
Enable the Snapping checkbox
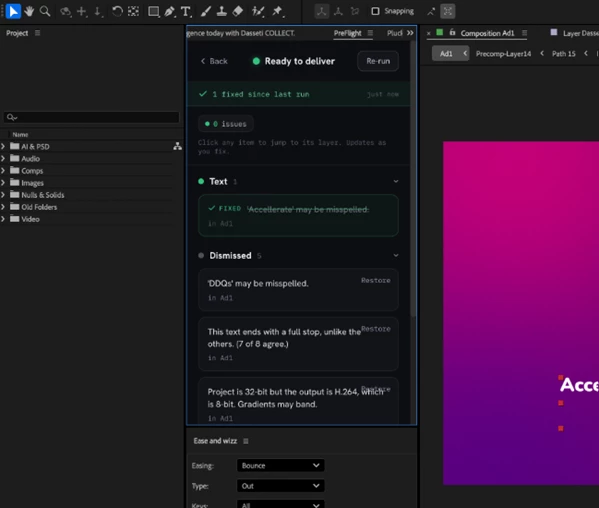click(375, 11)
